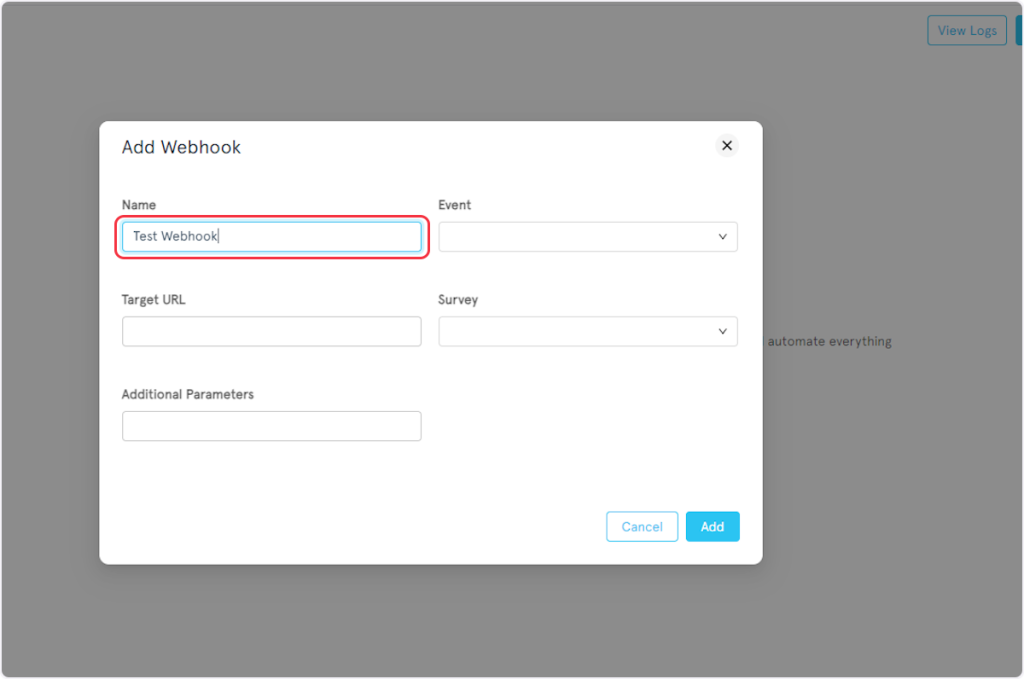
Task: Click the Target URL label
Action: click(153, 300)
